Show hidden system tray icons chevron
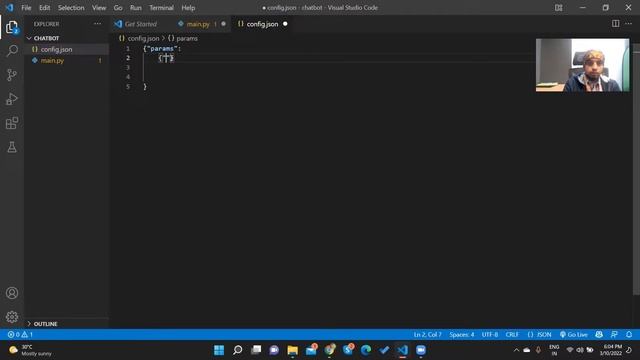The width and height of the screenshot is (640, 360). point(516,350)
